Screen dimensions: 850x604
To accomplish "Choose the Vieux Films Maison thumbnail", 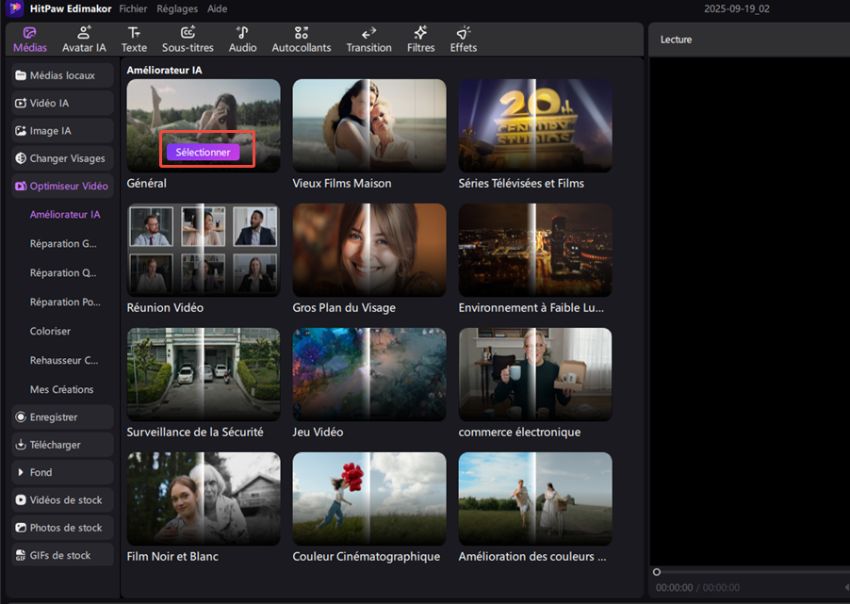I will [369, 125].
